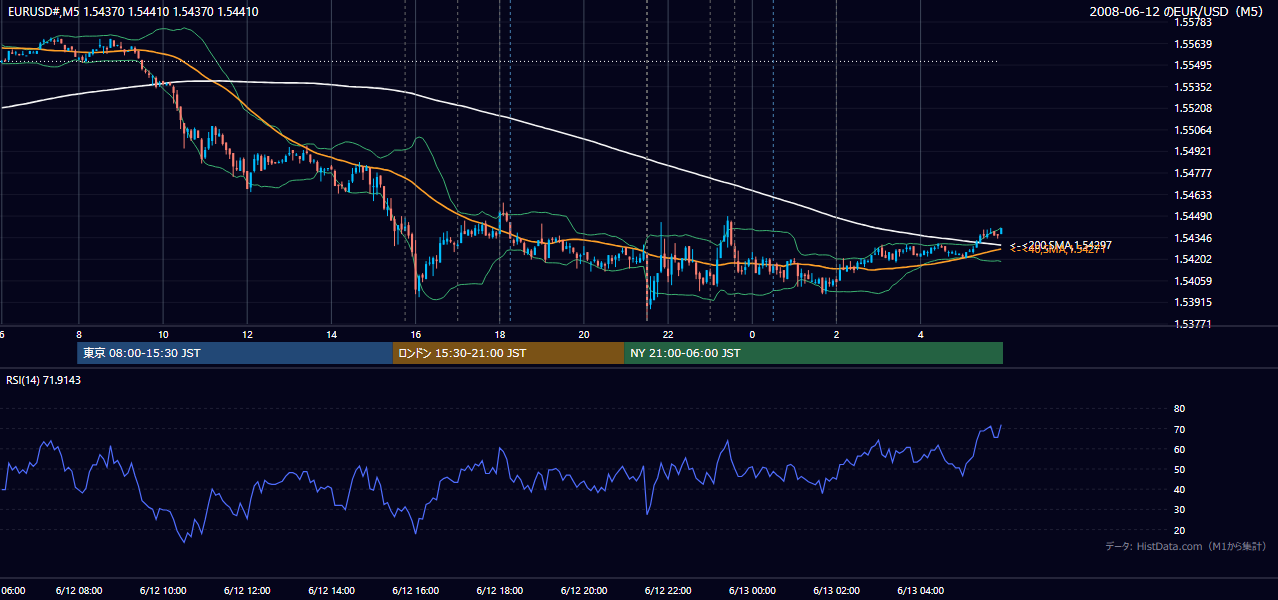Click hour tick 14 under price chart
This screenshot has height=600, width=1278.
331,334
